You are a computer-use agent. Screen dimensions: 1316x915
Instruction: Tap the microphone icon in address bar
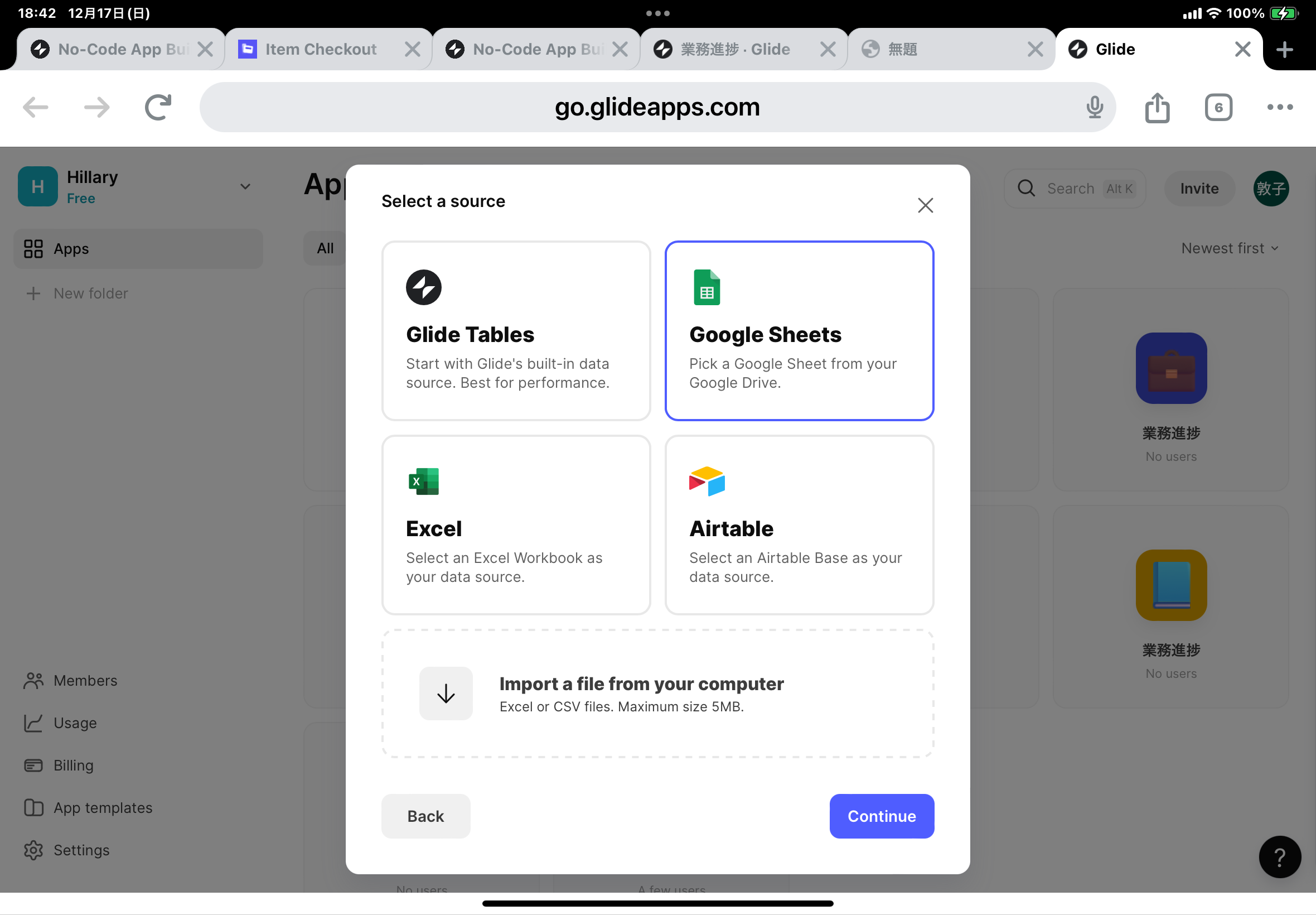pos(1094,107)
